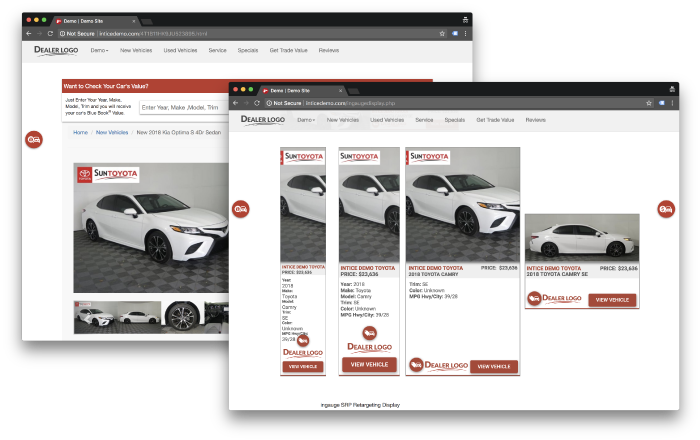Image resolution: width=700 pixels, height=440 pixels.
Task: Expand the Demo dropdown in front window navbar
Action: click(306, 120)
